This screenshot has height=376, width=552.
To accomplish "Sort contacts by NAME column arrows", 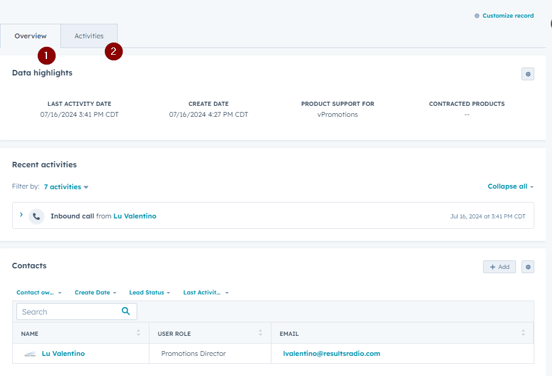I will (x=138, y=333).
